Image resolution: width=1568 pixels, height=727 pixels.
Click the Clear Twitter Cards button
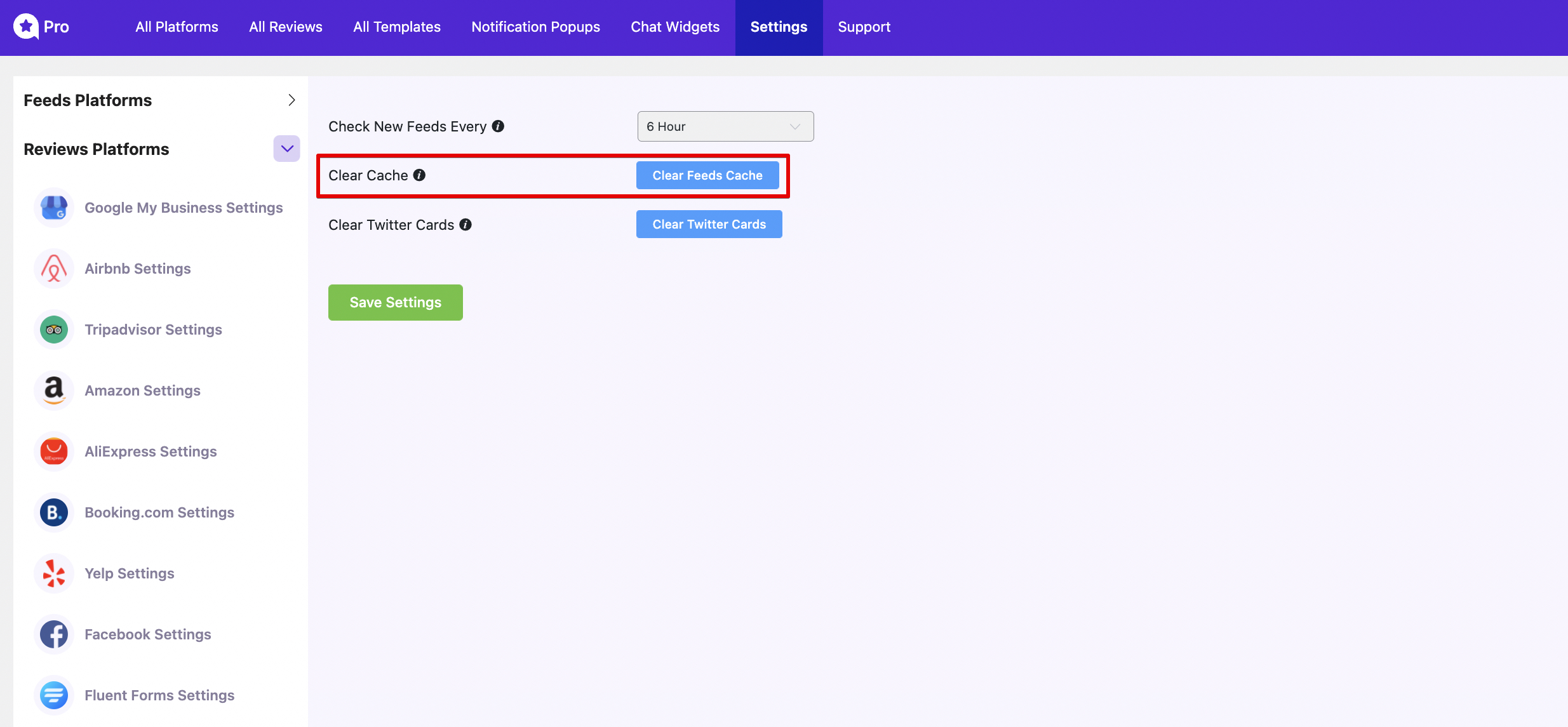point(709,223)
